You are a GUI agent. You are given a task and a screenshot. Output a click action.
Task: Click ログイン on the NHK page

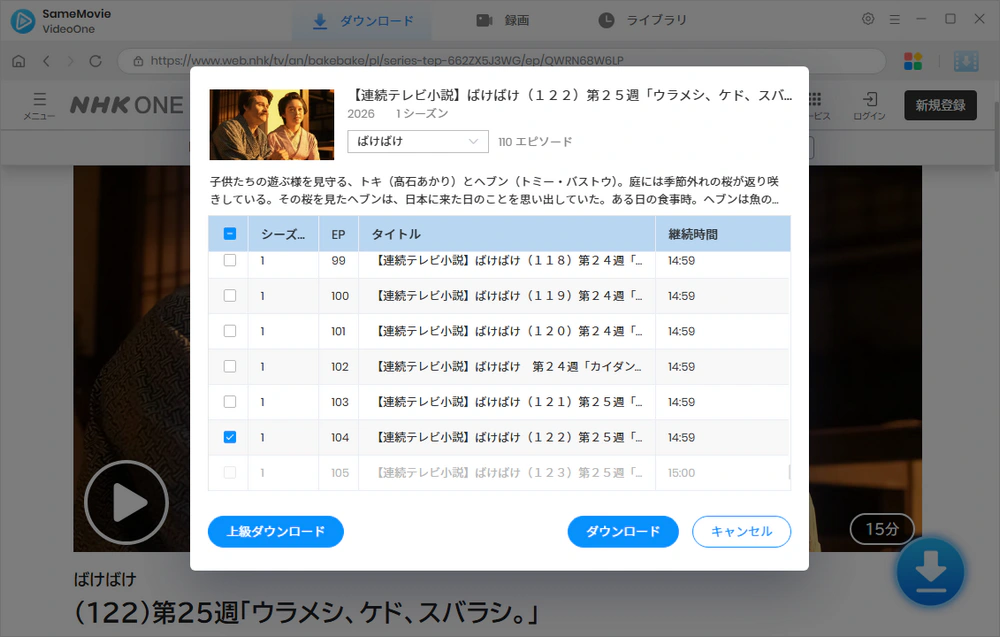tap(869, 105)
